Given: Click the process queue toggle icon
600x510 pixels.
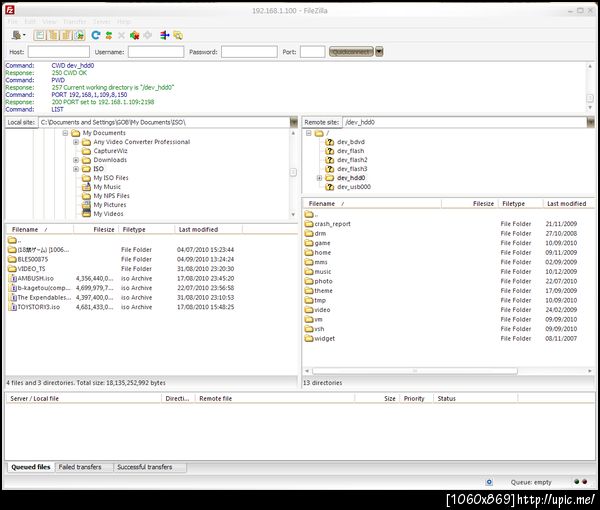Looking at the screenshot, I should point(109,35).
